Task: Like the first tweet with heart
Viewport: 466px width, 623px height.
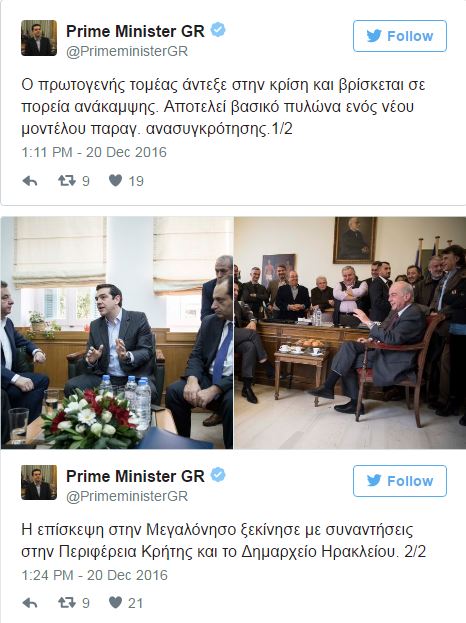Action: (116, 181)
